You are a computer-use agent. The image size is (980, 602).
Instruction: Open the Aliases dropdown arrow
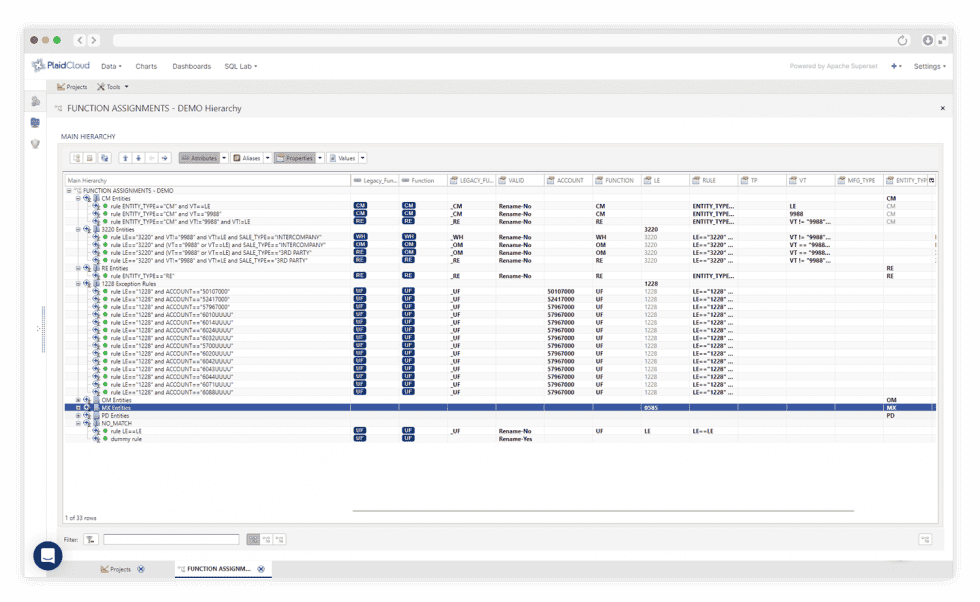[x=267, y=158]
